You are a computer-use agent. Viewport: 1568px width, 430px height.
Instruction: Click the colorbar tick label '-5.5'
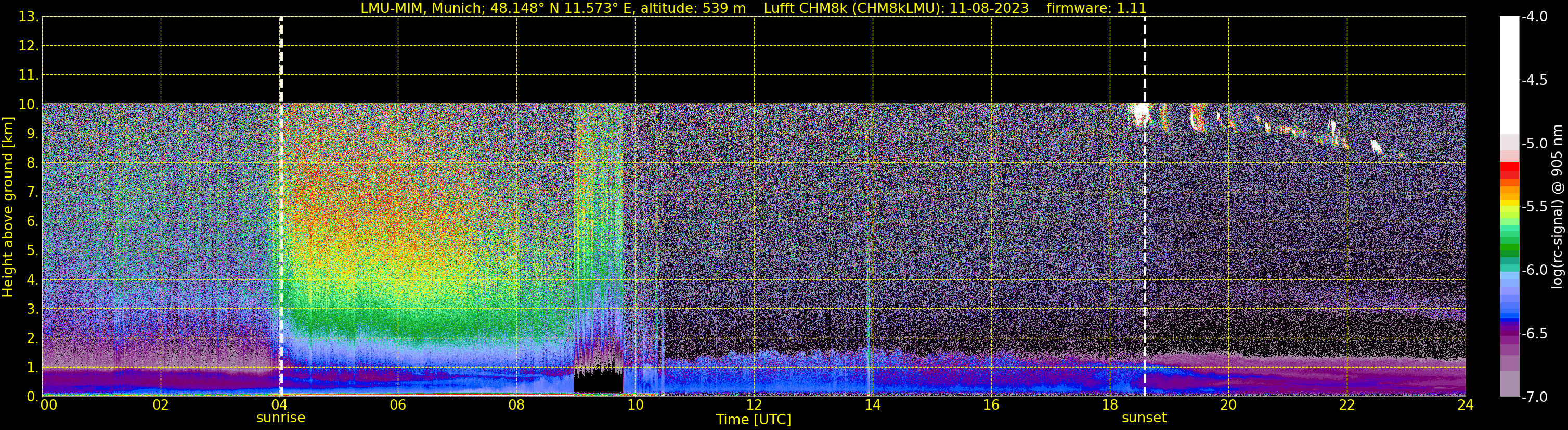(1534, 207)
